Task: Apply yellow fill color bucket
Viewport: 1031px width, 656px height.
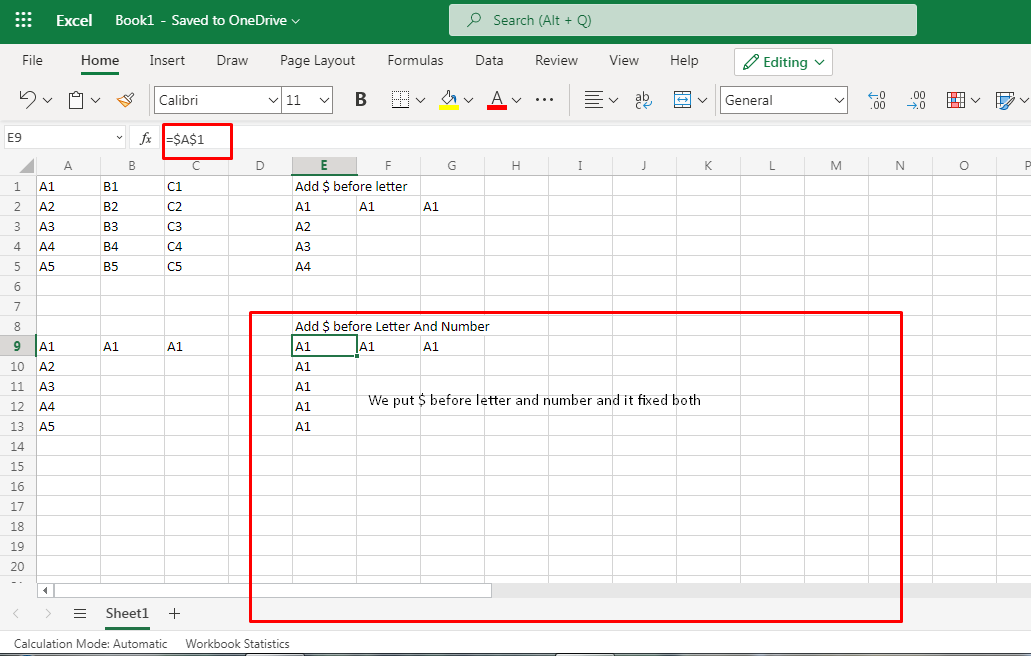Action: tap(448, 100)
